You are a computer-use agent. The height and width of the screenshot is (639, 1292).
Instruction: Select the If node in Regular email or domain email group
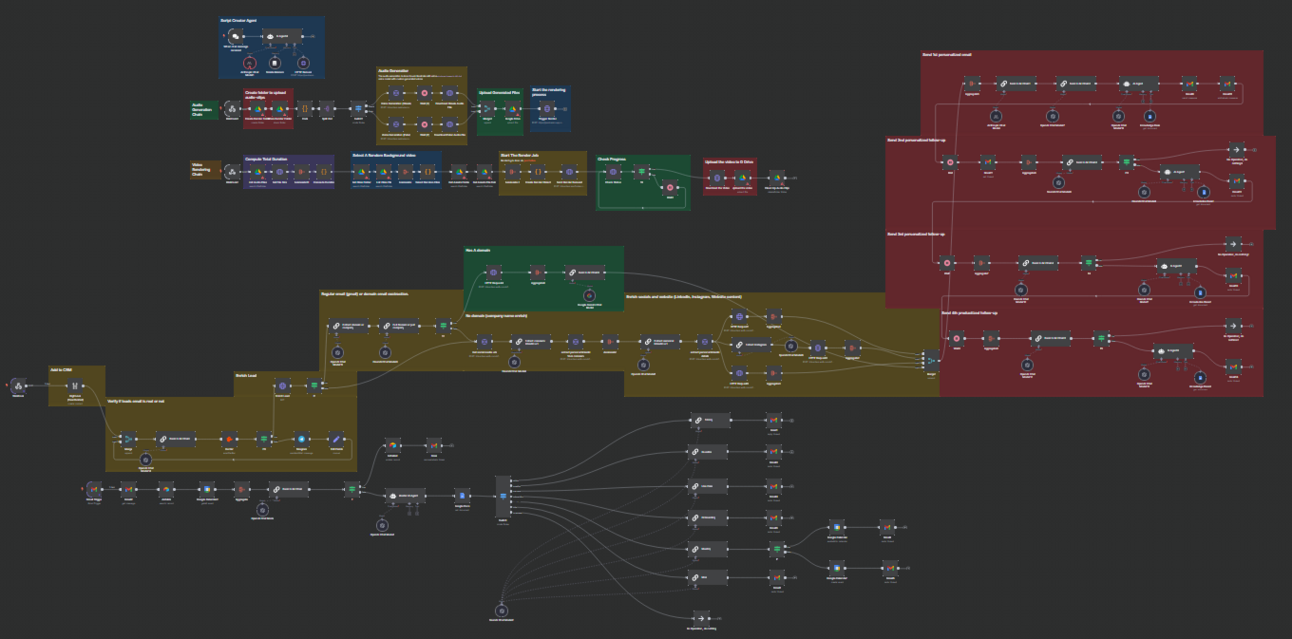click(443, 326)
